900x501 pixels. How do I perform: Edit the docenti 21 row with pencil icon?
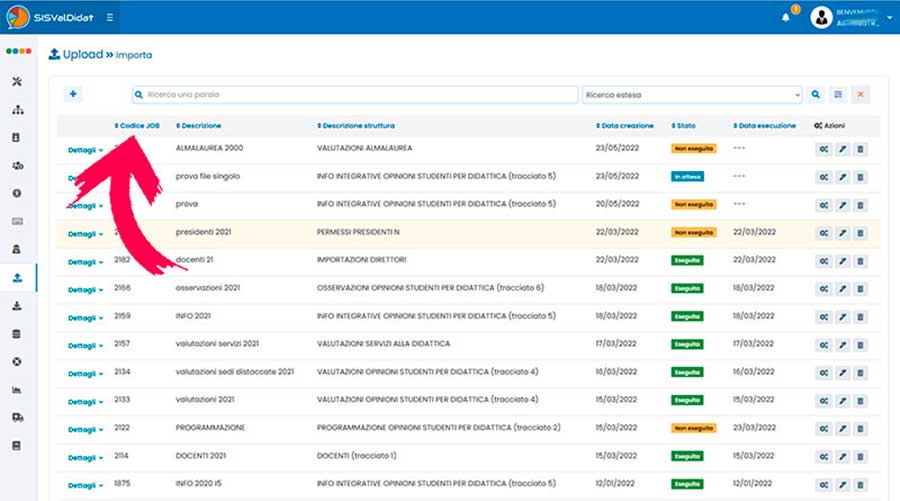click(842, 261)
